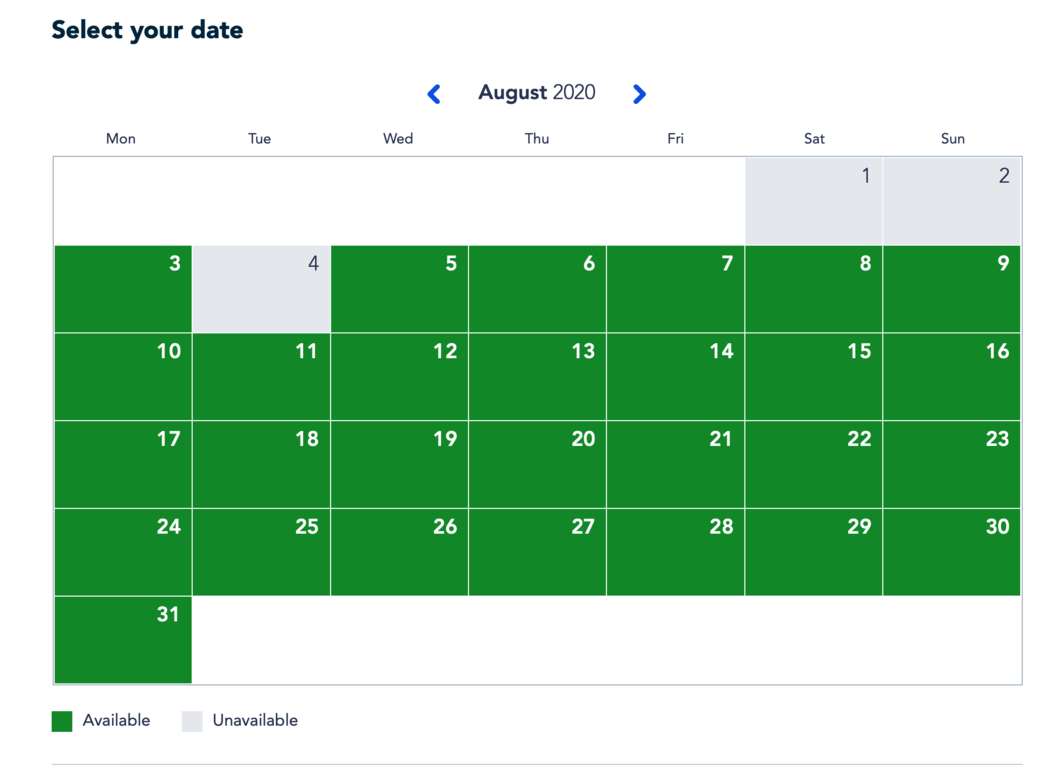Viewport: 1061px width, 768px height.
Task: Click Saturday August 8
Action: click(813, 289)
